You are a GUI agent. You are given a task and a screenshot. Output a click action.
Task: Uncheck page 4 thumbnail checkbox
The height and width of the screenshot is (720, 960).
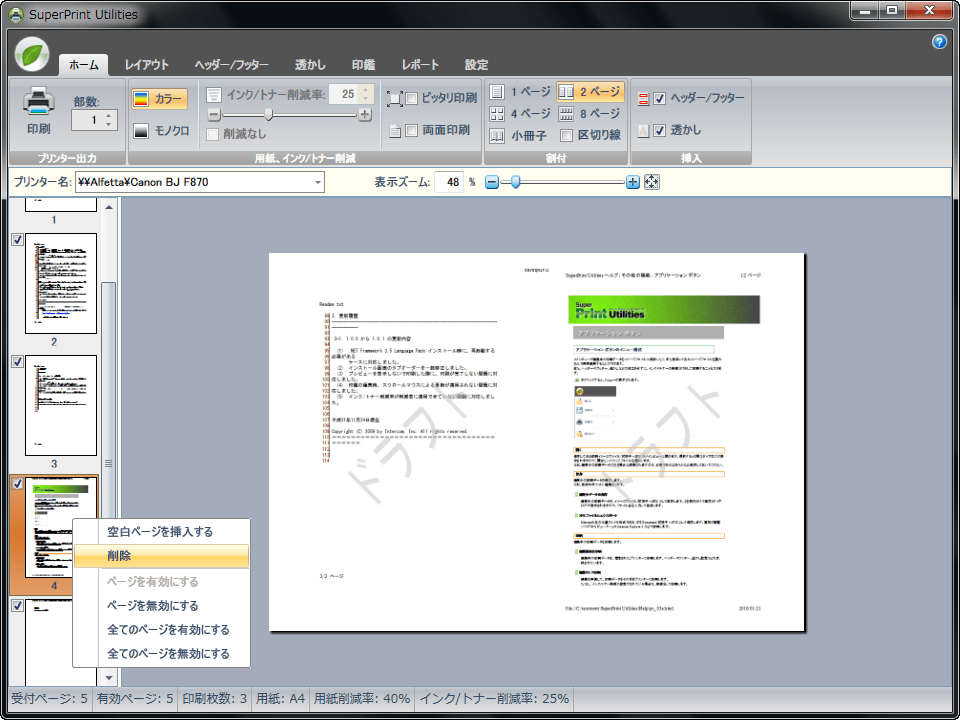18,484
